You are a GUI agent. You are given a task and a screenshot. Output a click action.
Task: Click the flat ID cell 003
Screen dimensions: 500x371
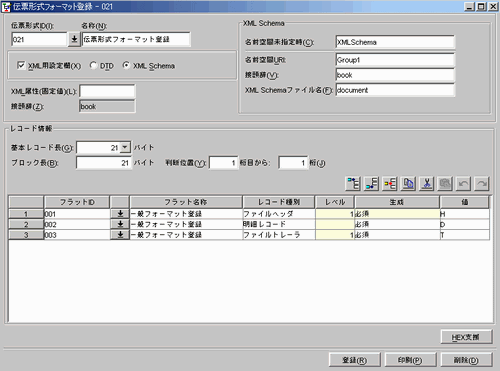[x=77, y=235]
